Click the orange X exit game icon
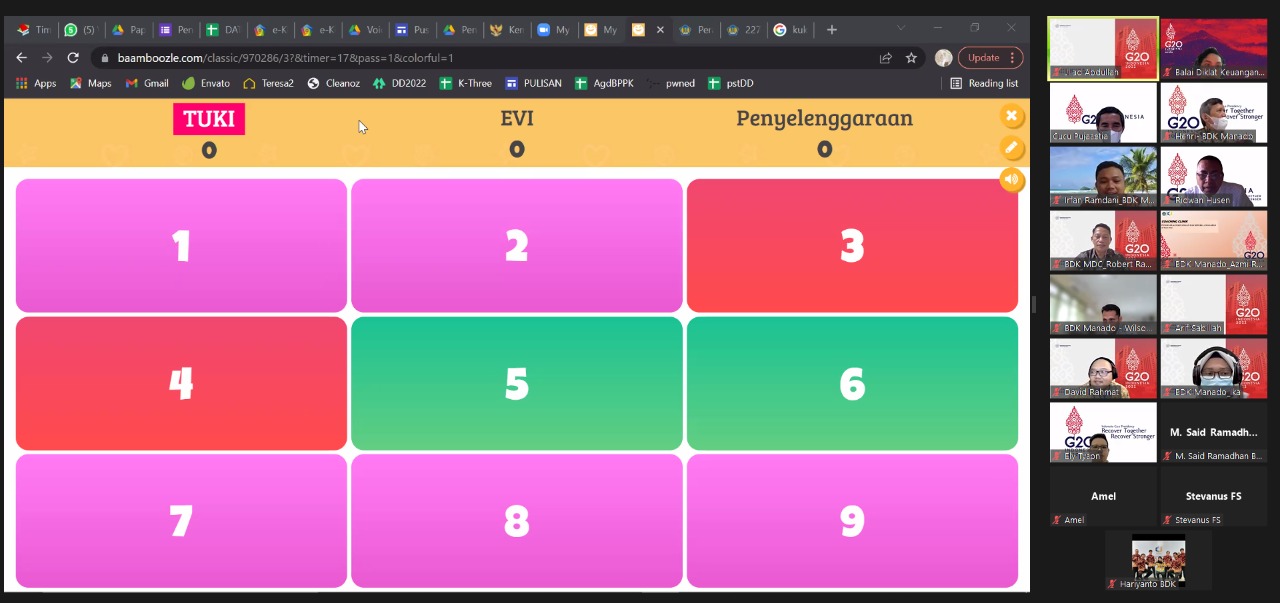The height and width of the screenshot is (603, 1280). tap(1011, 116)
